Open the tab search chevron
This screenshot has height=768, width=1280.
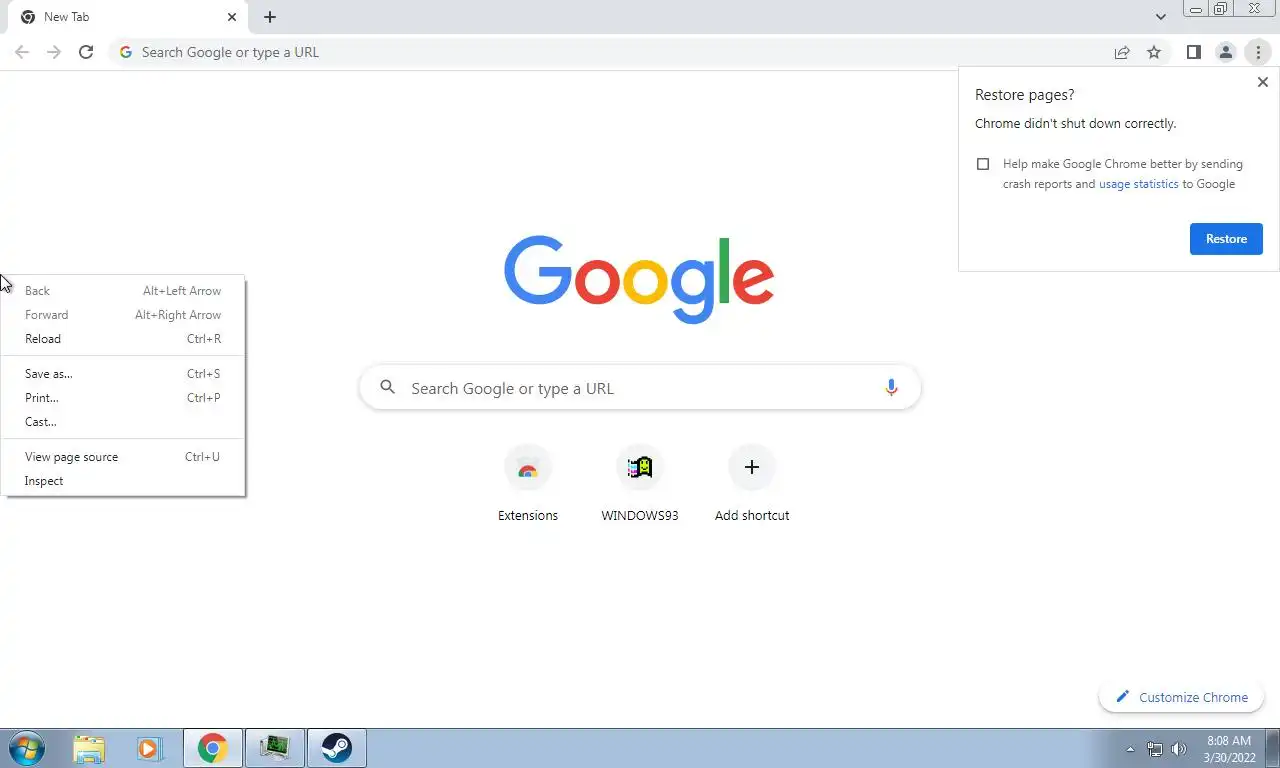pyautogui.click(x=1160, y=17)
